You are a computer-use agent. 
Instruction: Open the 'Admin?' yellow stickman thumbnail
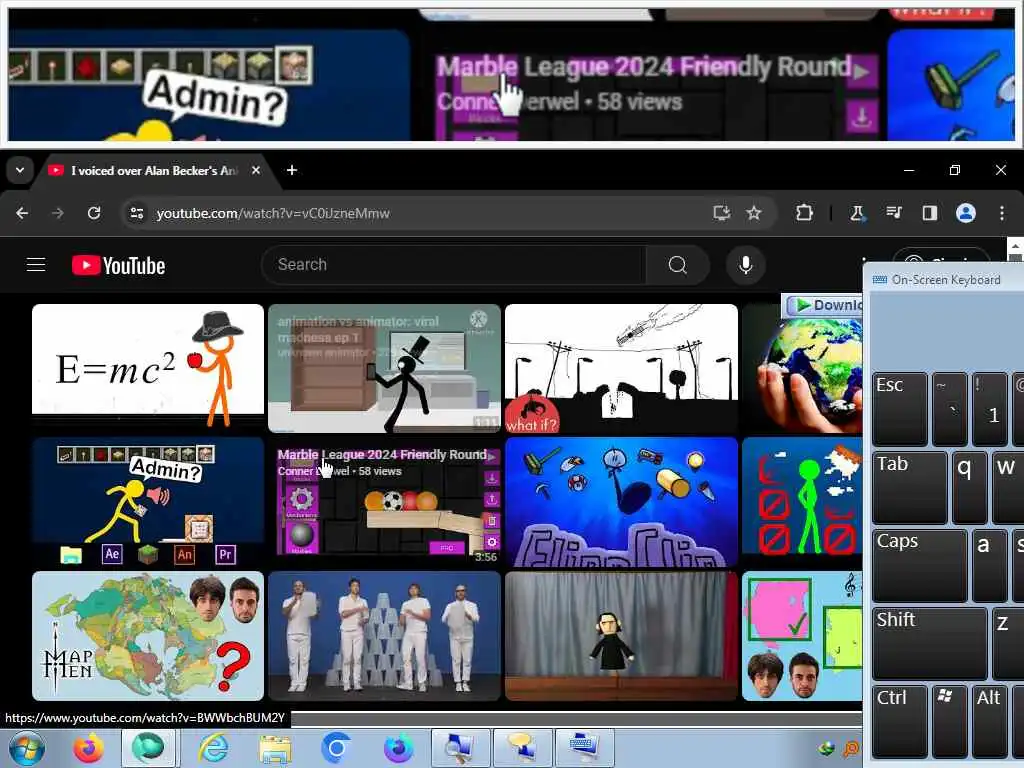148,501
